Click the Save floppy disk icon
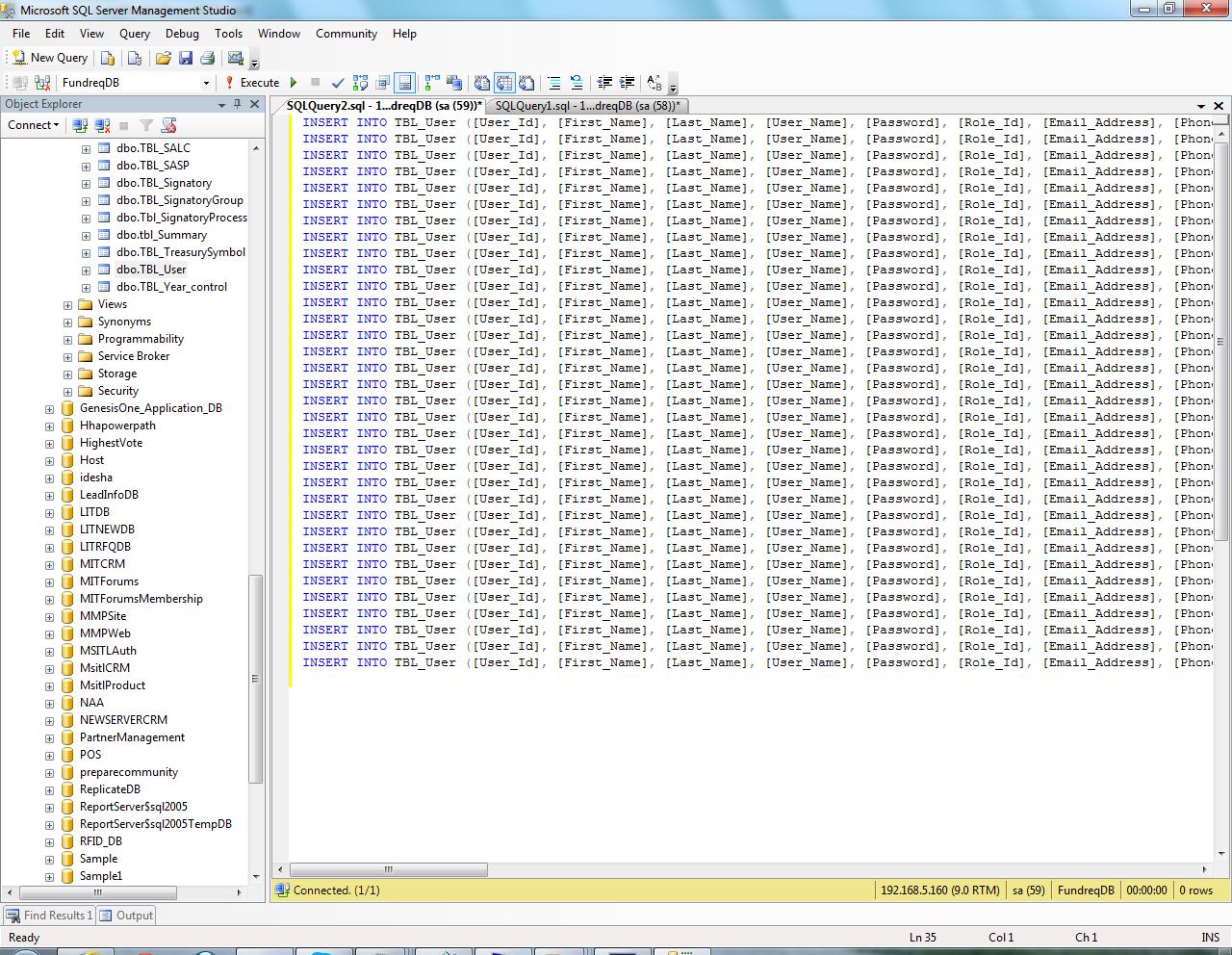Viewport: 1232px width, 955px height. 186,58
